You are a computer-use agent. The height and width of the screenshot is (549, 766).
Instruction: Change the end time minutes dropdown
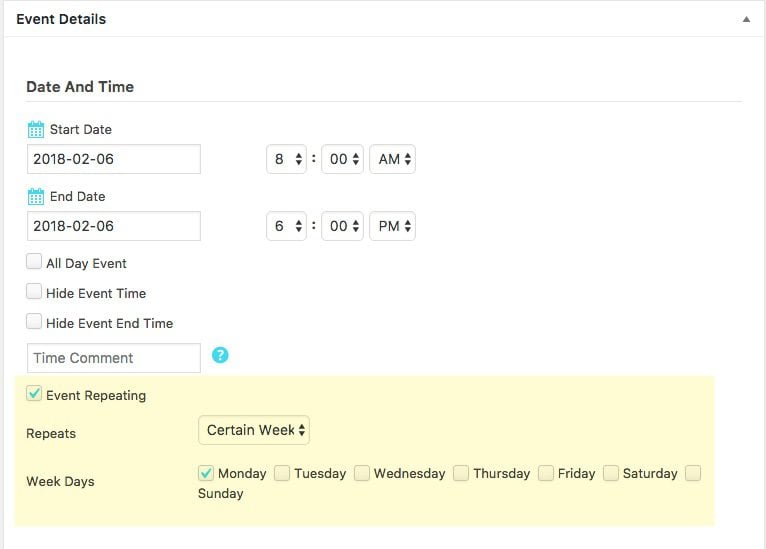[342, 226]
